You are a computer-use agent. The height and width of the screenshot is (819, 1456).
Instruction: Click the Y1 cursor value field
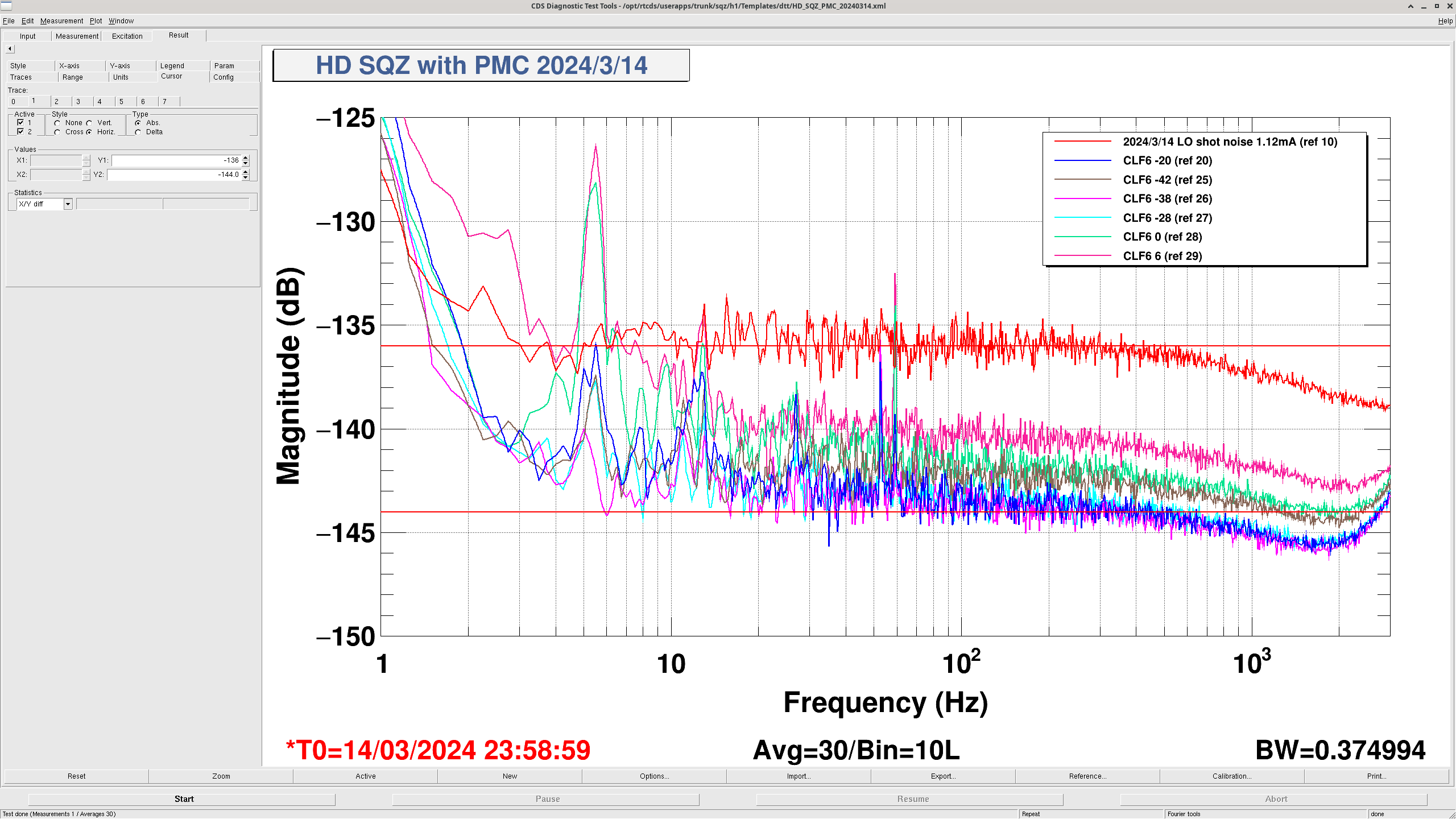176,160
